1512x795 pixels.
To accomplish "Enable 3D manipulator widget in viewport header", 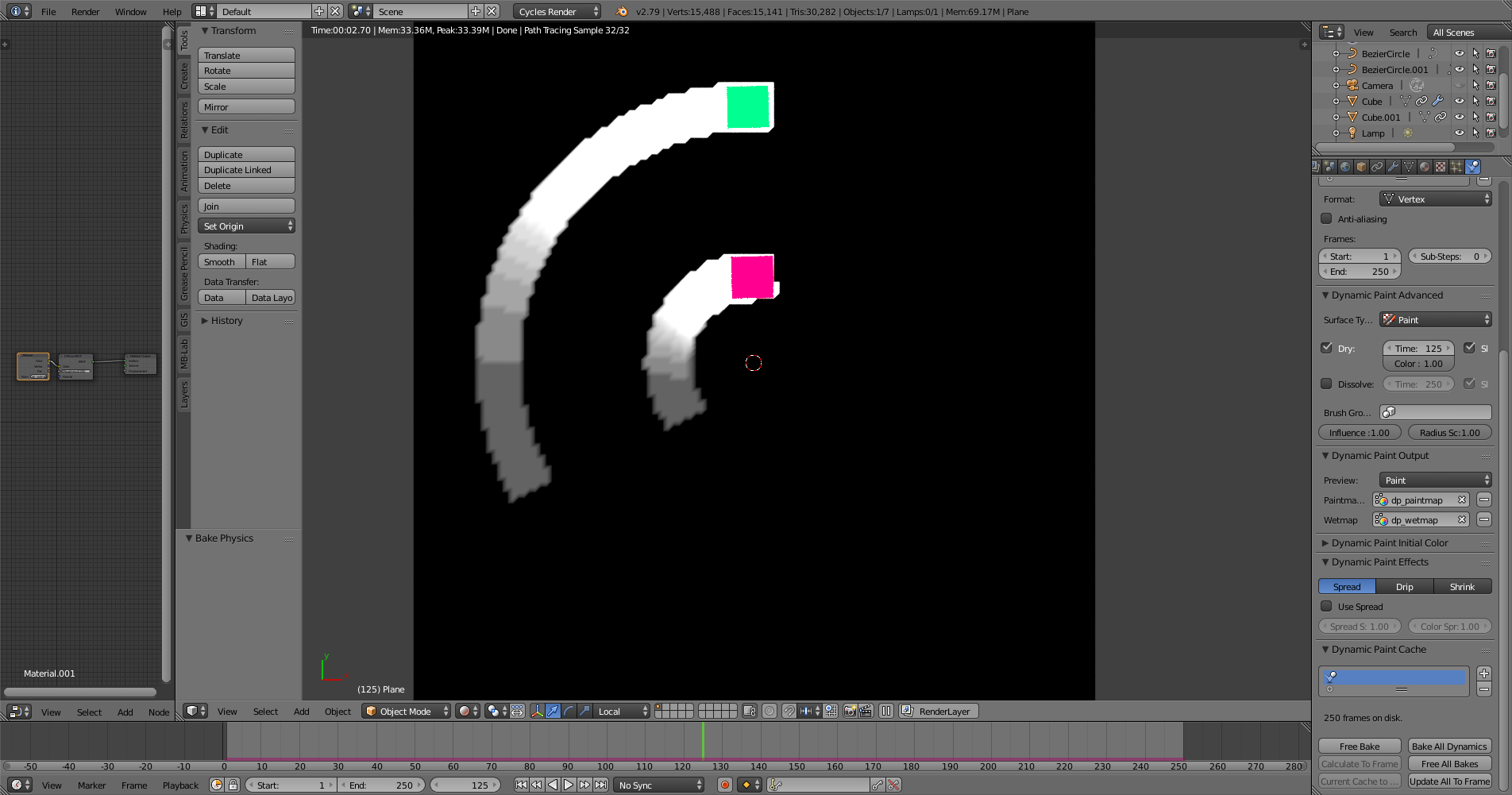I will (x=538, y=711).
